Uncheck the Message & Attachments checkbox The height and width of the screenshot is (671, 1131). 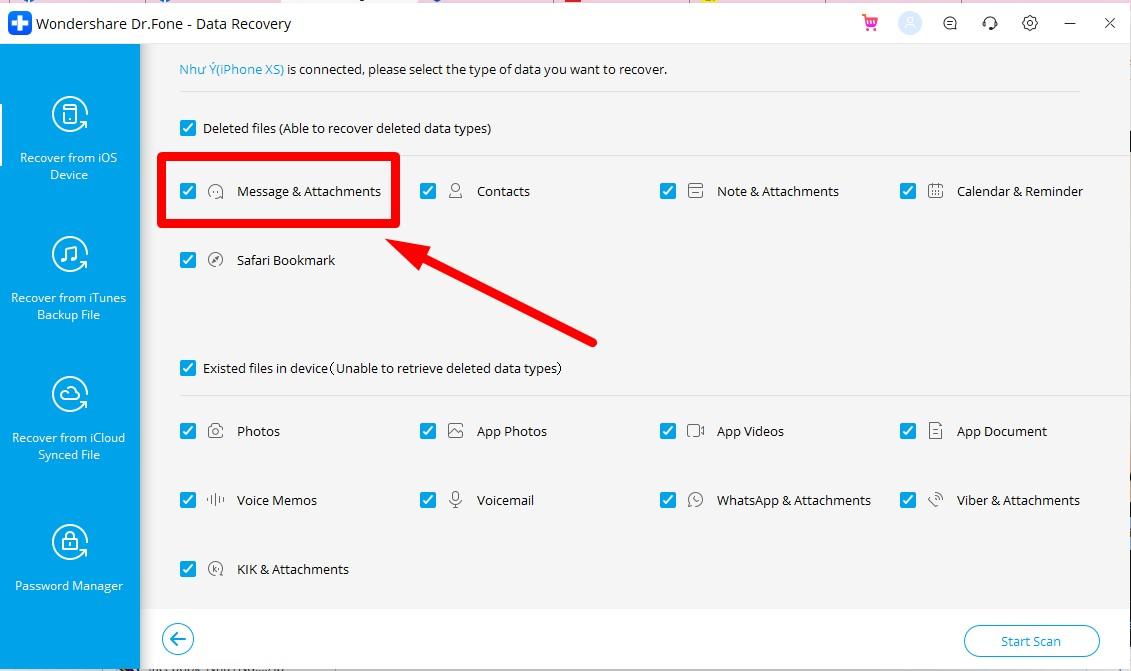tap(188, 191)
